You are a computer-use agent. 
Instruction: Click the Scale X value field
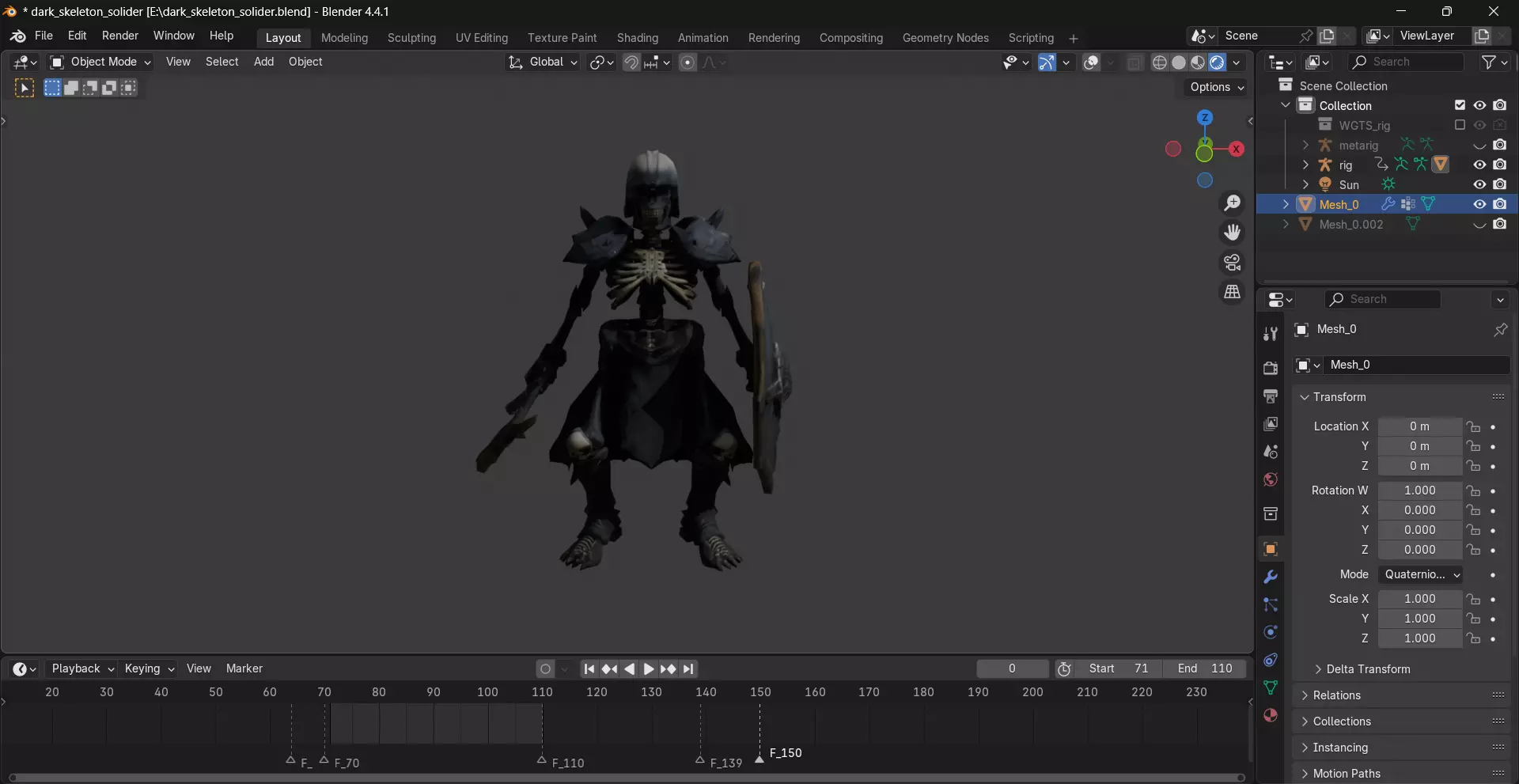pyautogui.click(x=1420, y=599)
